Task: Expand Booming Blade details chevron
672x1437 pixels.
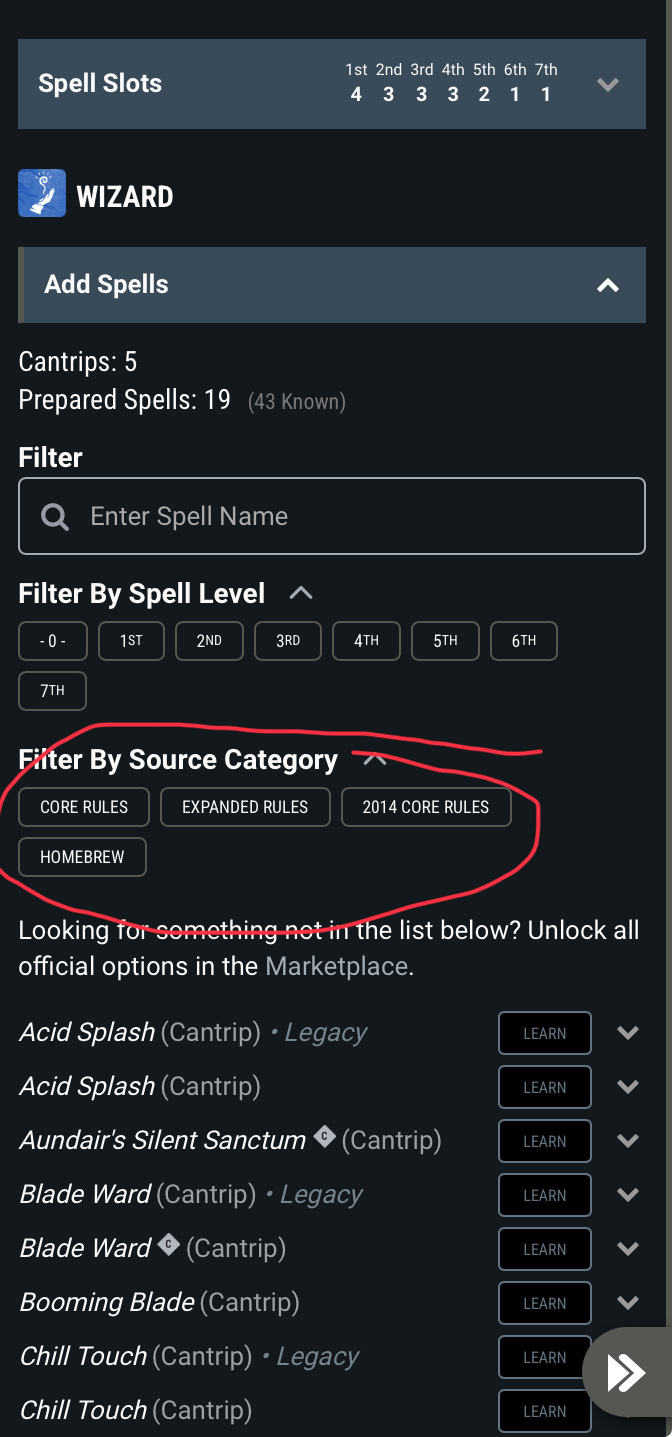Action: 628,1303
